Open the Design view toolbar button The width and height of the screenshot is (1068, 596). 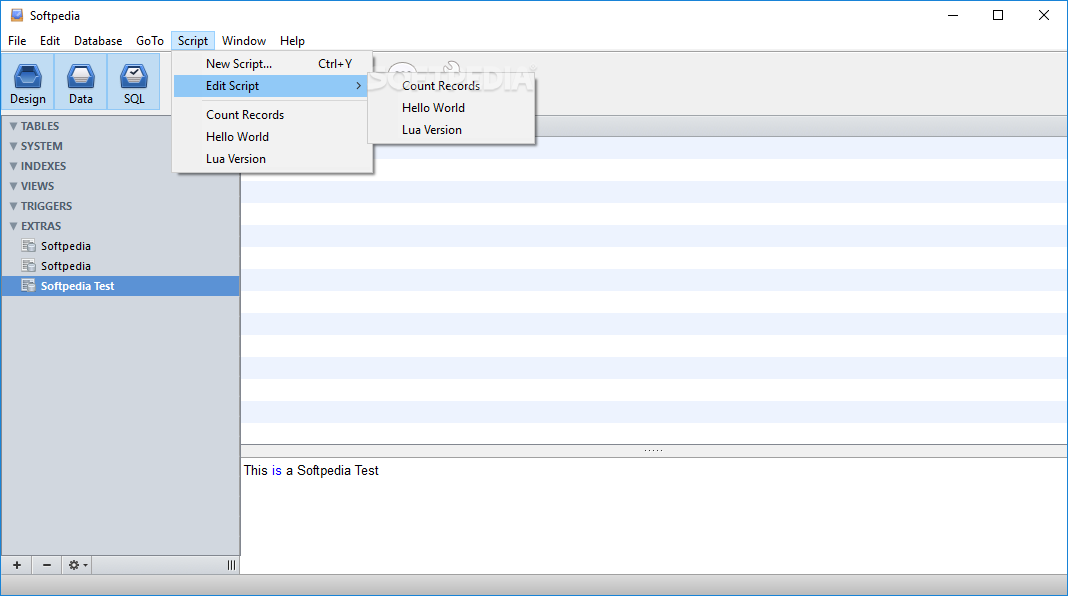(x=28, y=82)
